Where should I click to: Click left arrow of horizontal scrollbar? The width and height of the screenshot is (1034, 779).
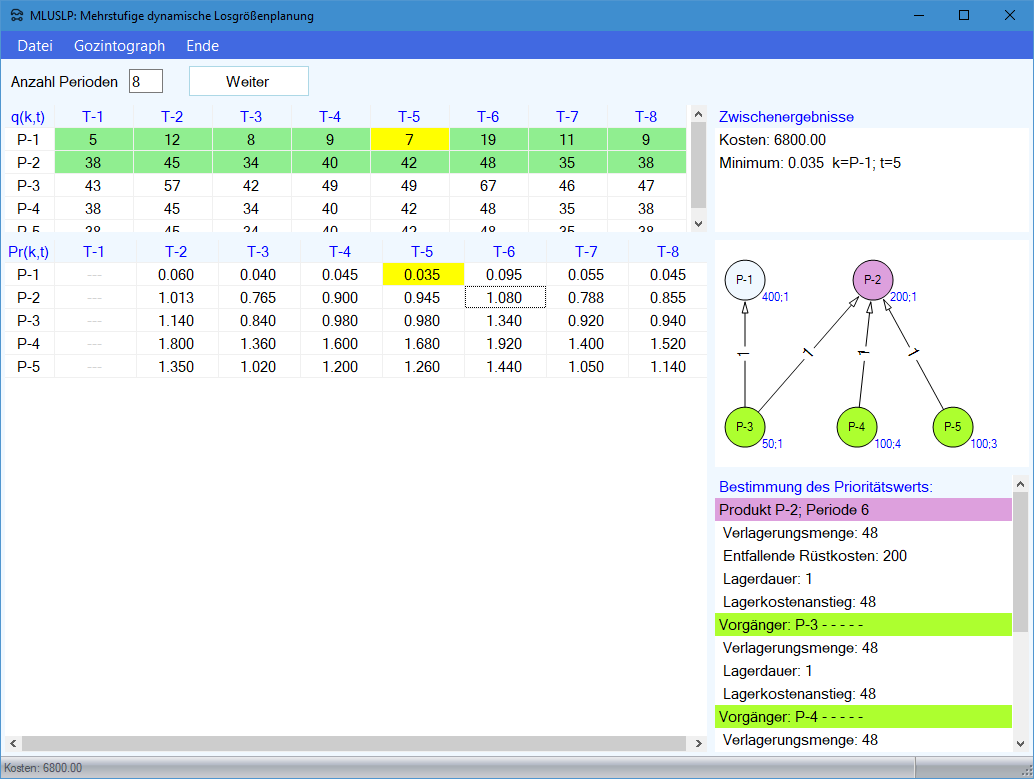(x=13, y=744)
